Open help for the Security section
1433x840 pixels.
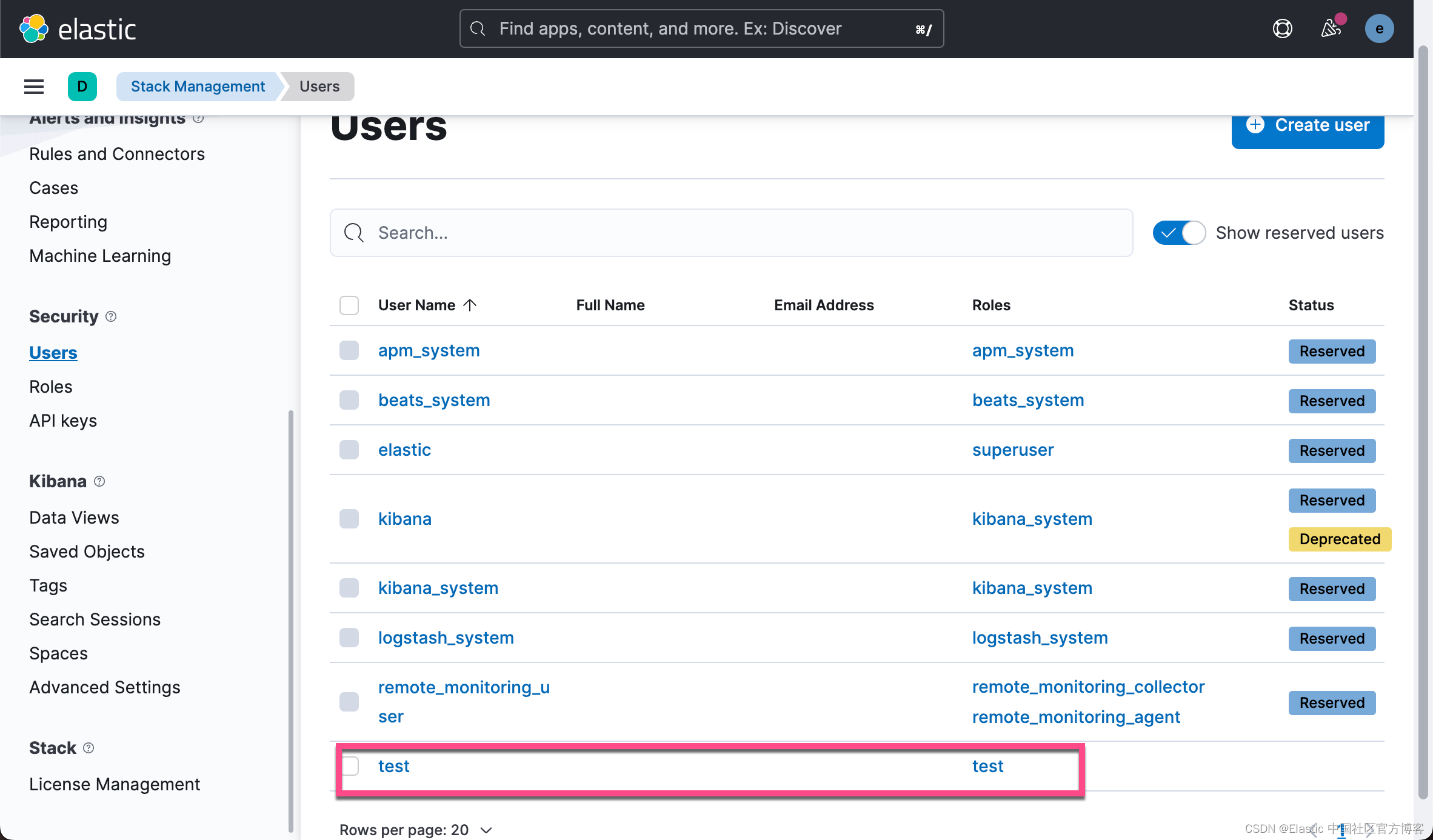[111, 316]
